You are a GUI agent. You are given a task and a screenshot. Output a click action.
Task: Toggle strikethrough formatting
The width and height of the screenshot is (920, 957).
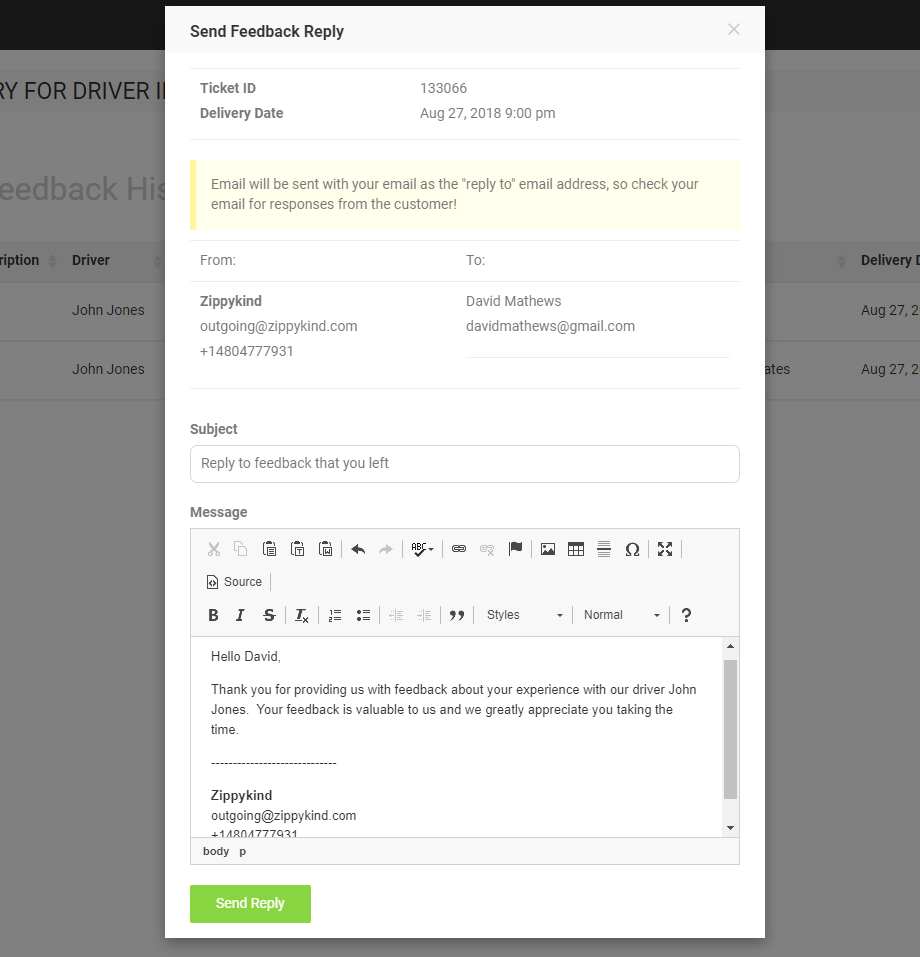(x=269, y=615)
